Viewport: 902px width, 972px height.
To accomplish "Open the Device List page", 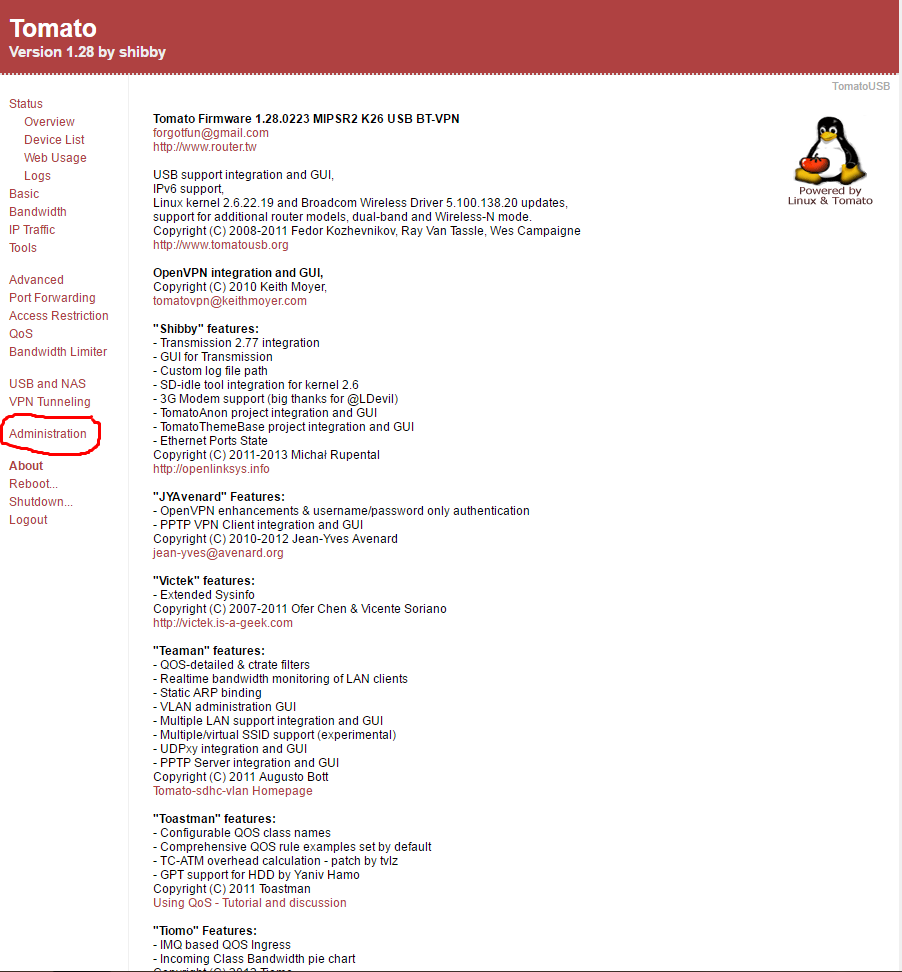I will [x=54, y=139].
